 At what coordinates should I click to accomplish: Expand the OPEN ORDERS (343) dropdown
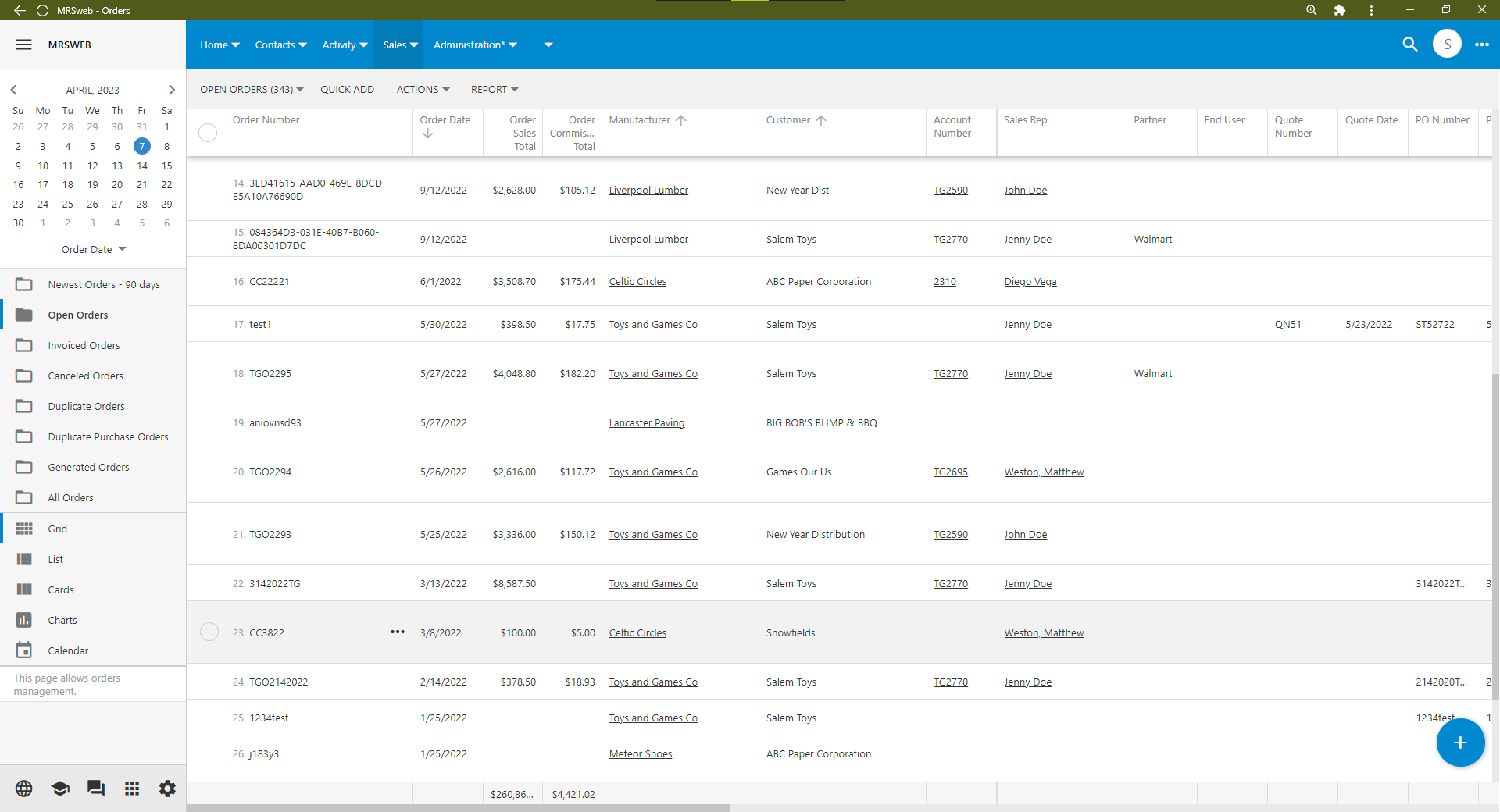(x=251, y=89)
